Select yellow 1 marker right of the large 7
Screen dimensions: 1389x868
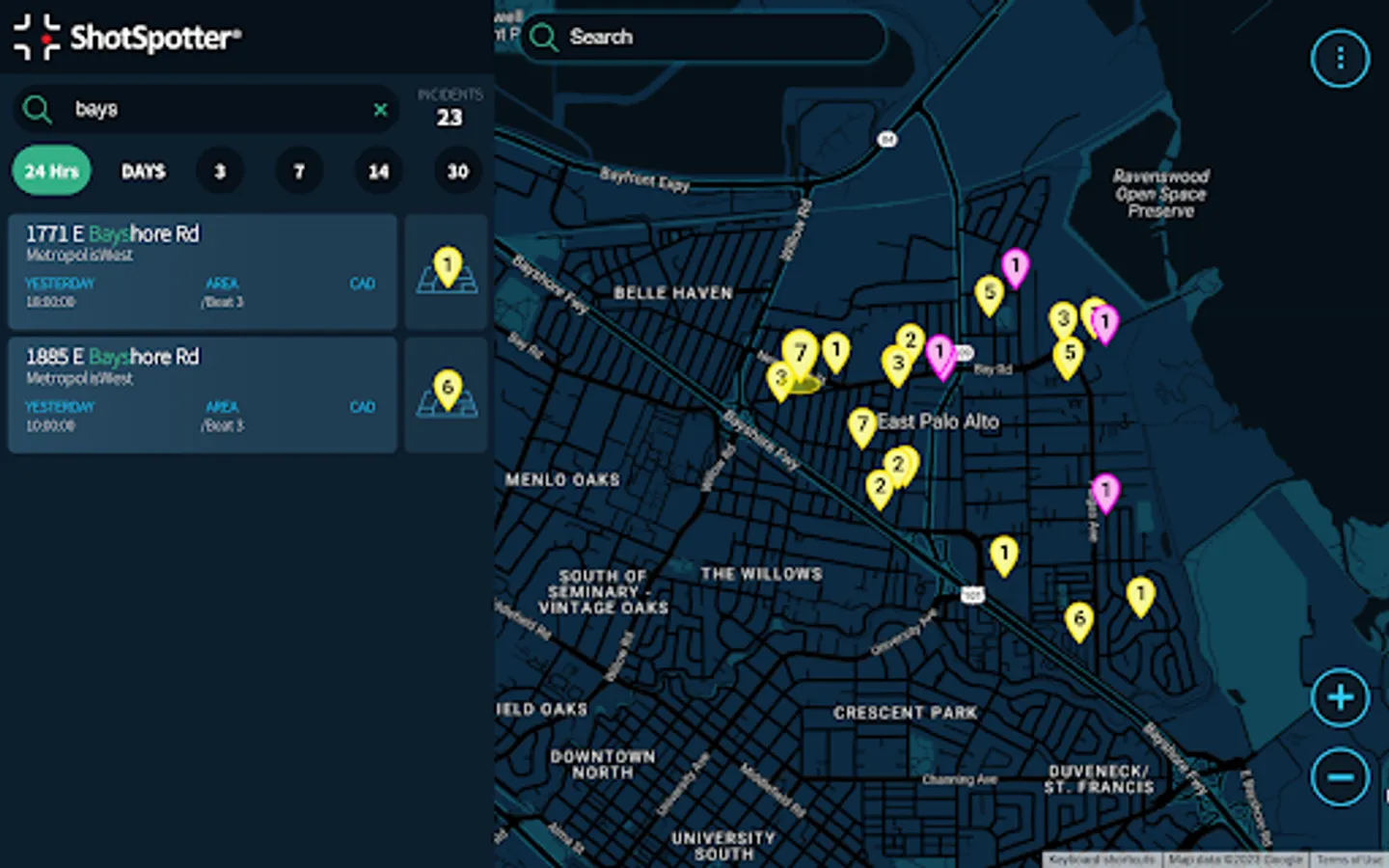(835, 352)
